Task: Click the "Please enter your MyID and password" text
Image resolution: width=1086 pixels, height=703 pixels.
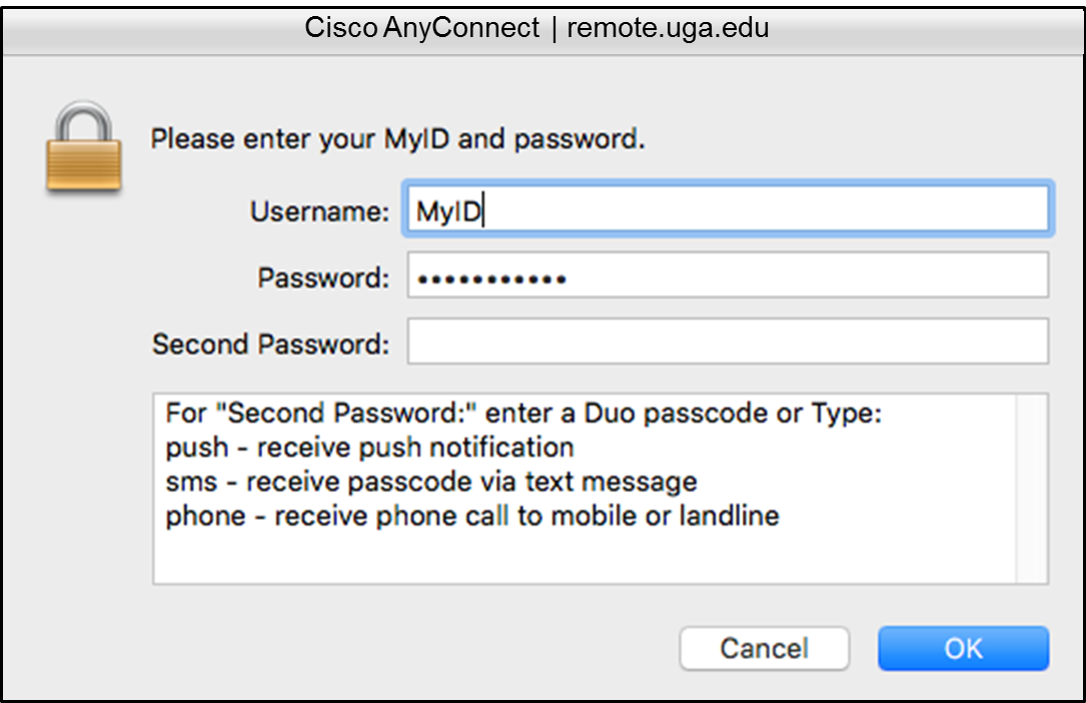Action: coord(398,139)
